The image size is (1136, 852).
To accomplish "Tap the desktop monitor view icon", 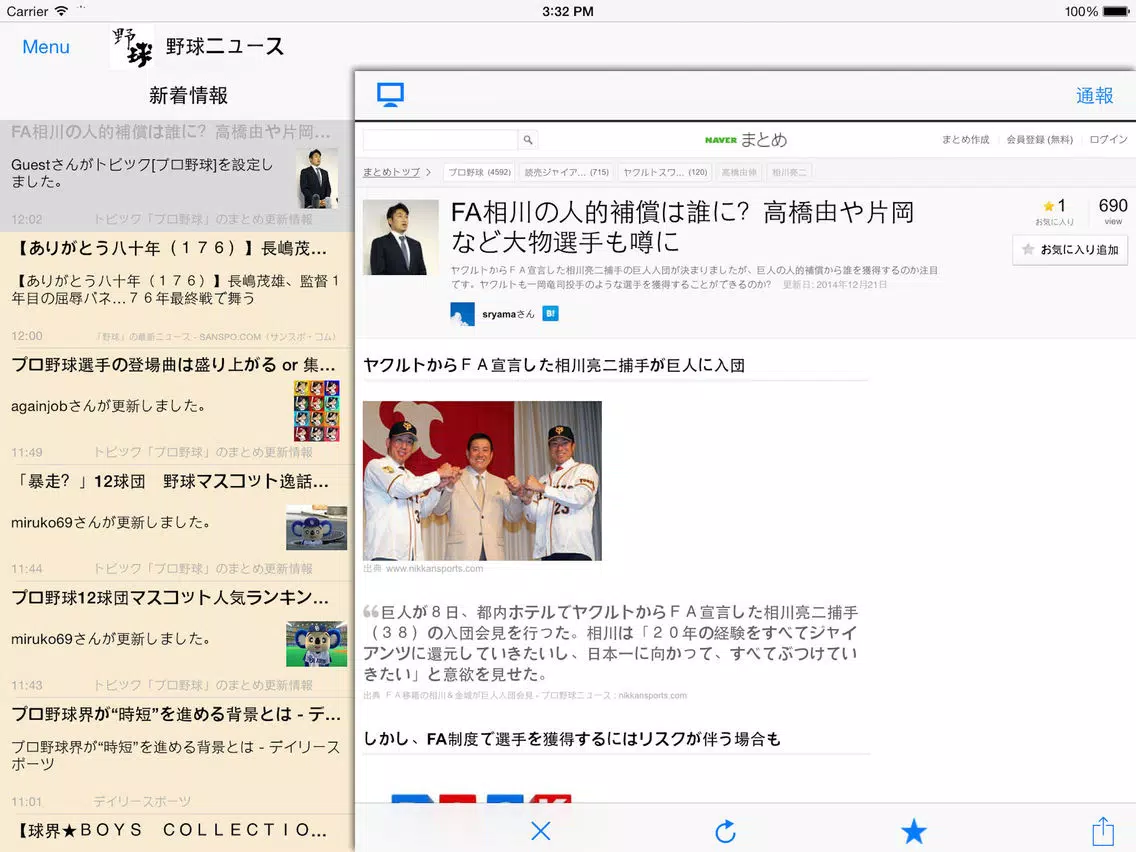I will tap(390, 95).
